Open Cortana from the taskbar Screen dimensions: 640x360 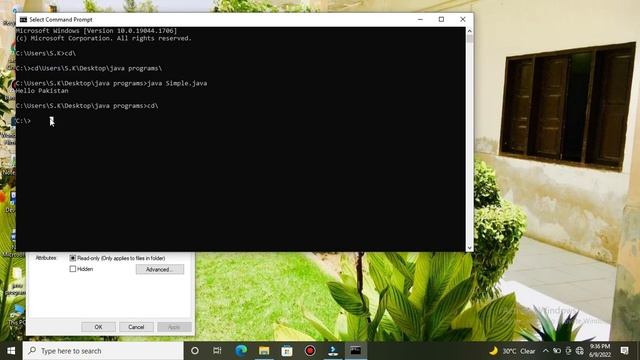coord(195,351)
